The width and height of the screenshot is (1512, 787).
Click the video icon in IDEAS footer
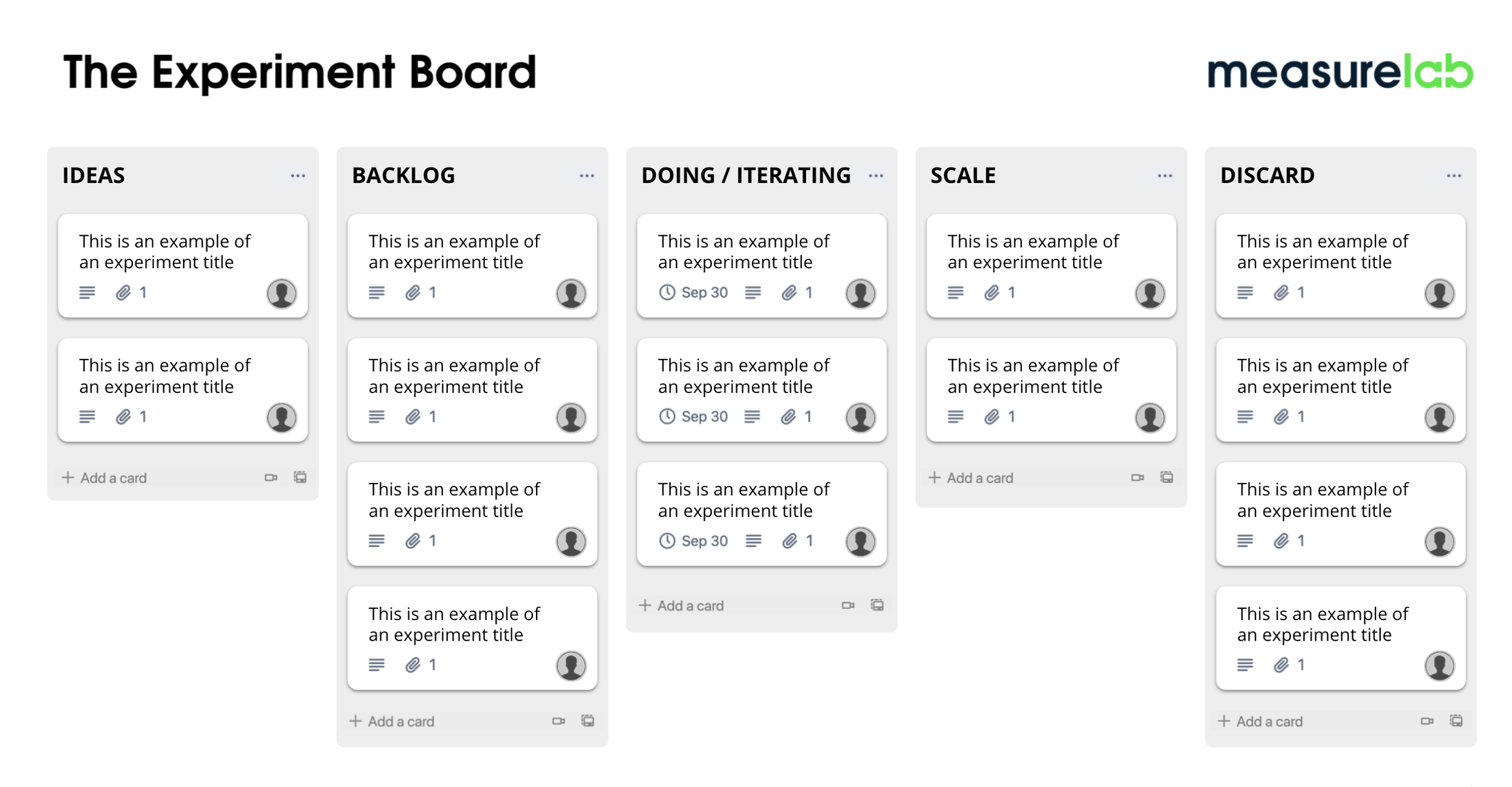(x=271, y=478)
